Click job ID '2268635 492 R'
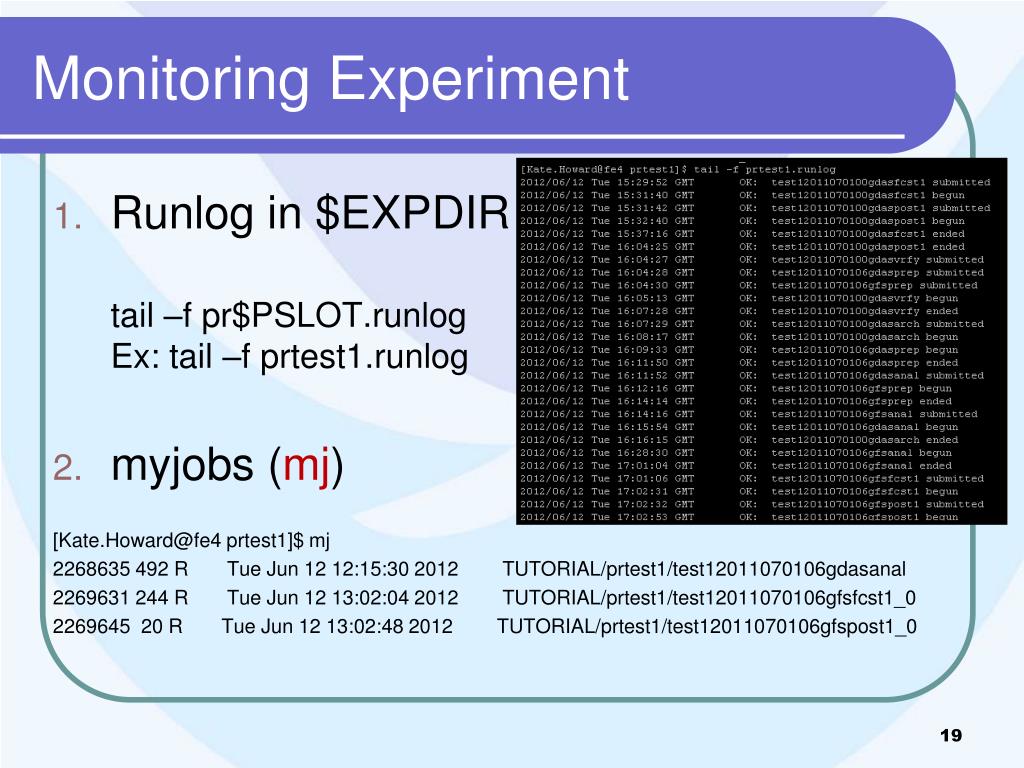 tap(120, 569)
